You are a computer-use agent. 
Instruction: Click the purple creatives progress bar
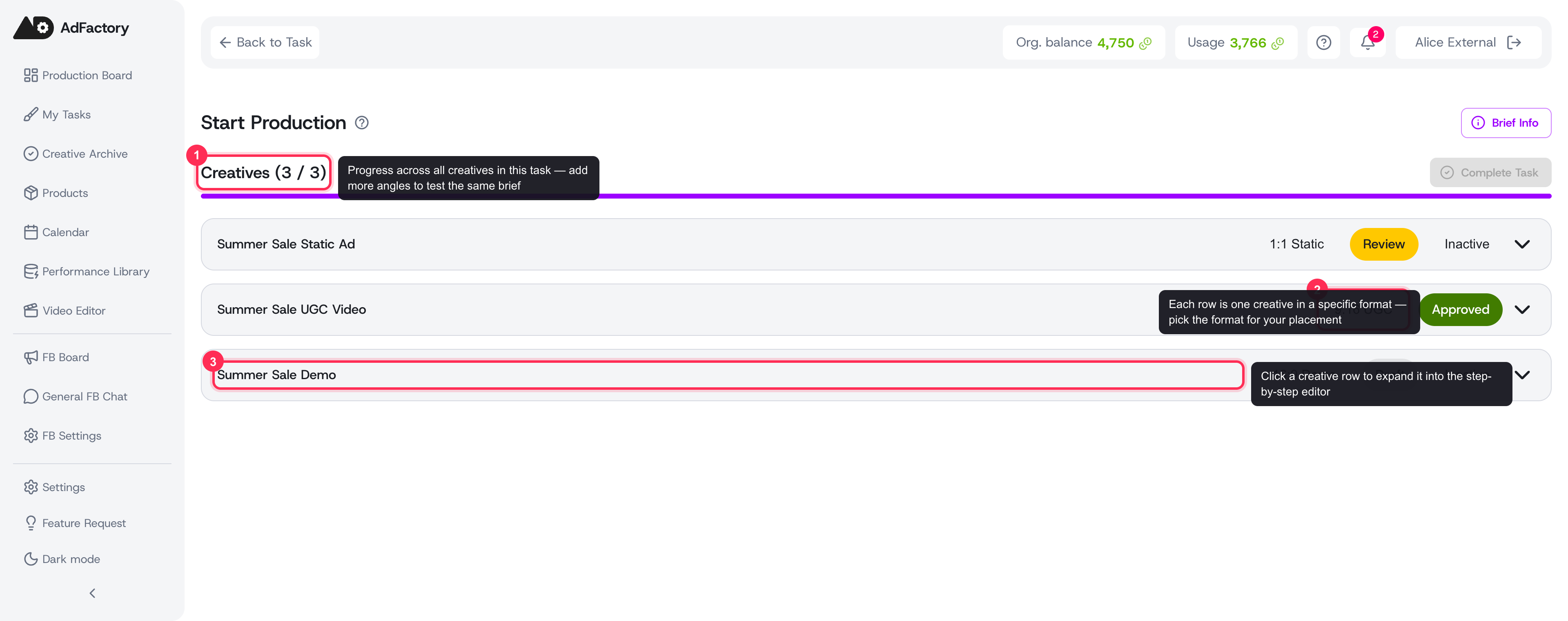pyautogui.click(x=876, y=196)
